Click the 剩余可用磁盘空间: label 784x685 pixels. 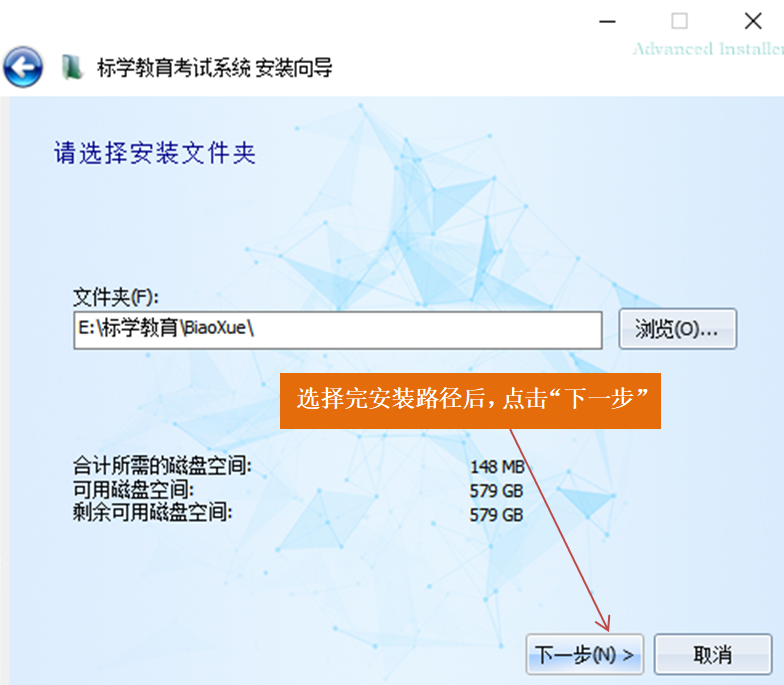[x=152, y=512]
